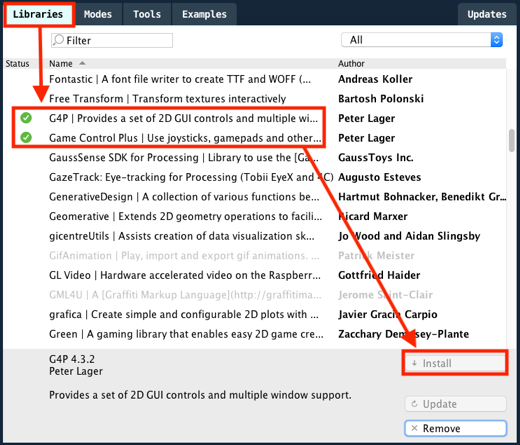
Task: Open the Examples tab
Action: coord(204,14)
